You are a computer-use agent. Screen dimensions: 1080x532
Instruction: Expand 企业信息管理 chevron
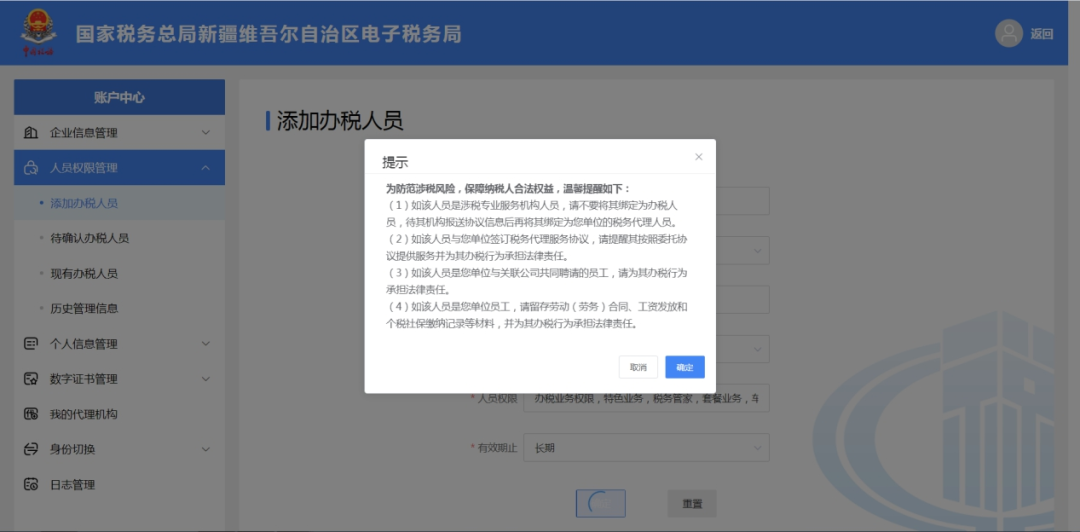205,132
